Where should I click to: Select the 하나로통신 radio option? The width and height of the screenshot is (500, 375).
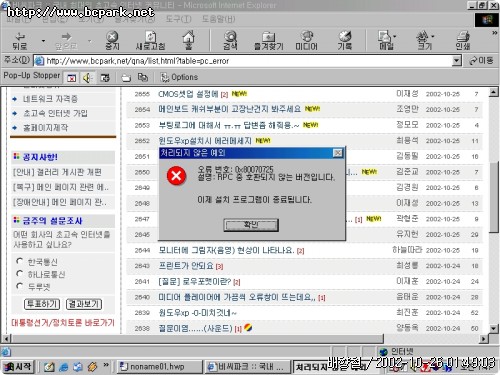point(20,273)
